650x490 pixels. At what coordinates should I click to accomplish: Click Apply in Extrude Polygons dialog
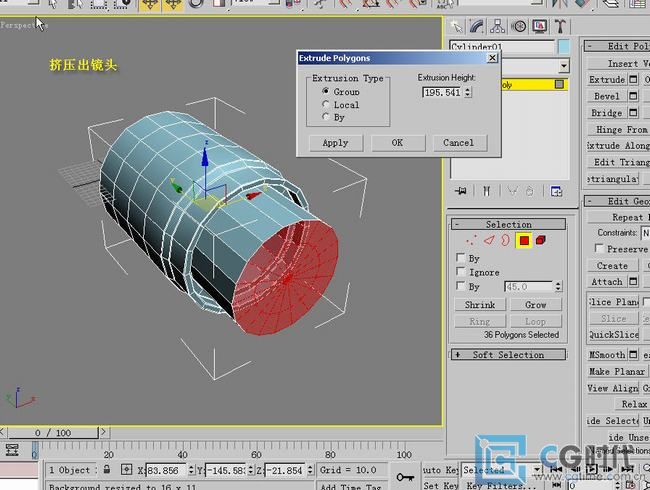[335, 143]
